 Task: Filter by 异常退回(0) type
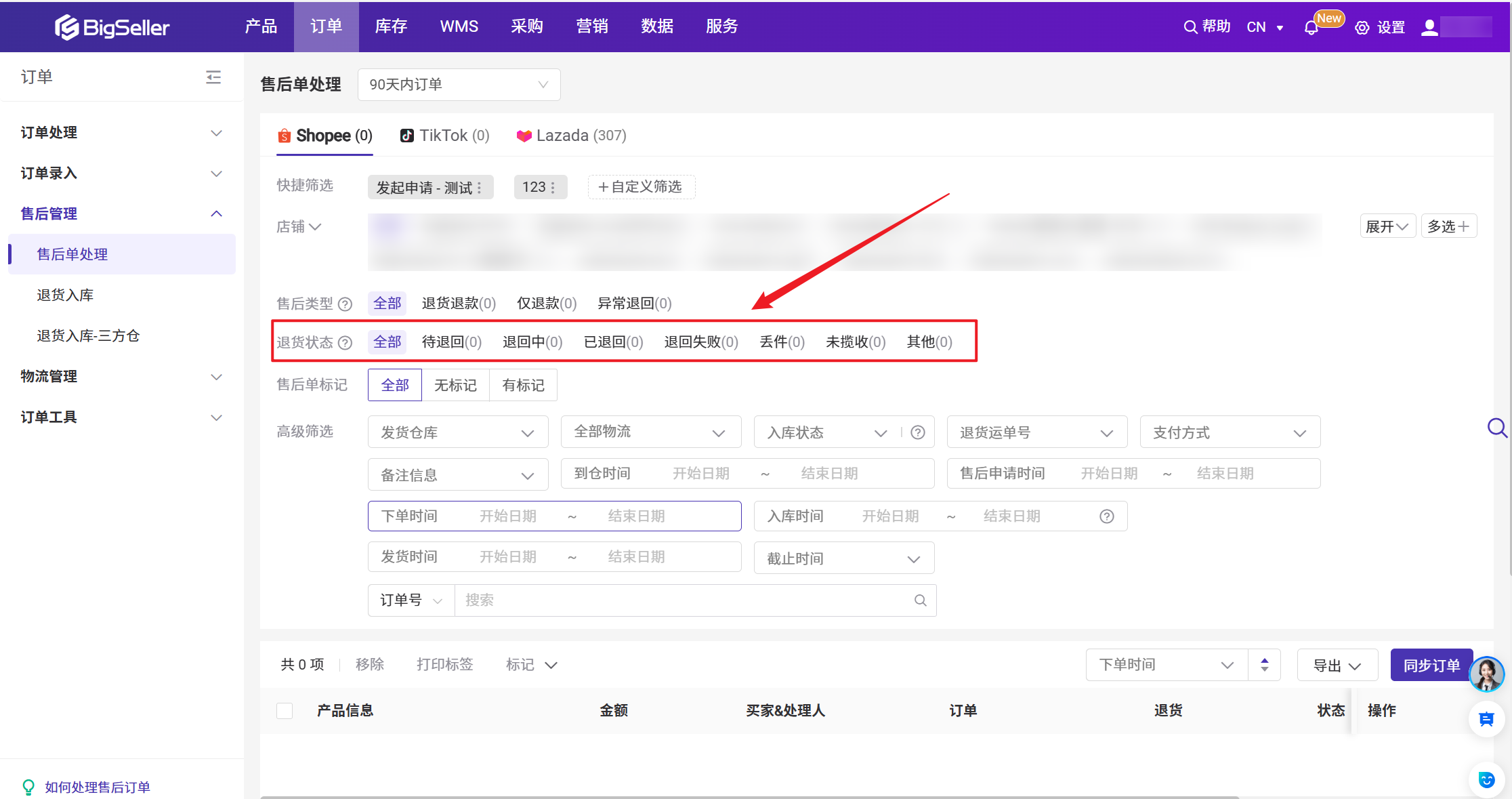click(635, 304)
